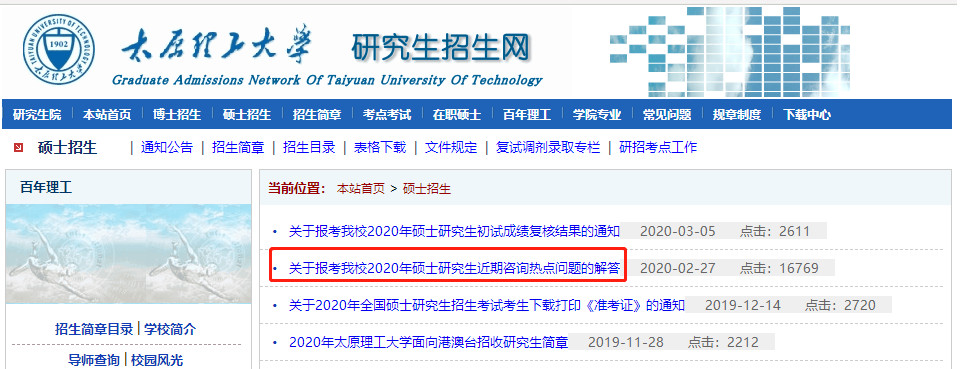This screenshot has height=369, width=964.
Task: Click the Taiyuan University of Technology logo emblem
Action: pos(59,49)
